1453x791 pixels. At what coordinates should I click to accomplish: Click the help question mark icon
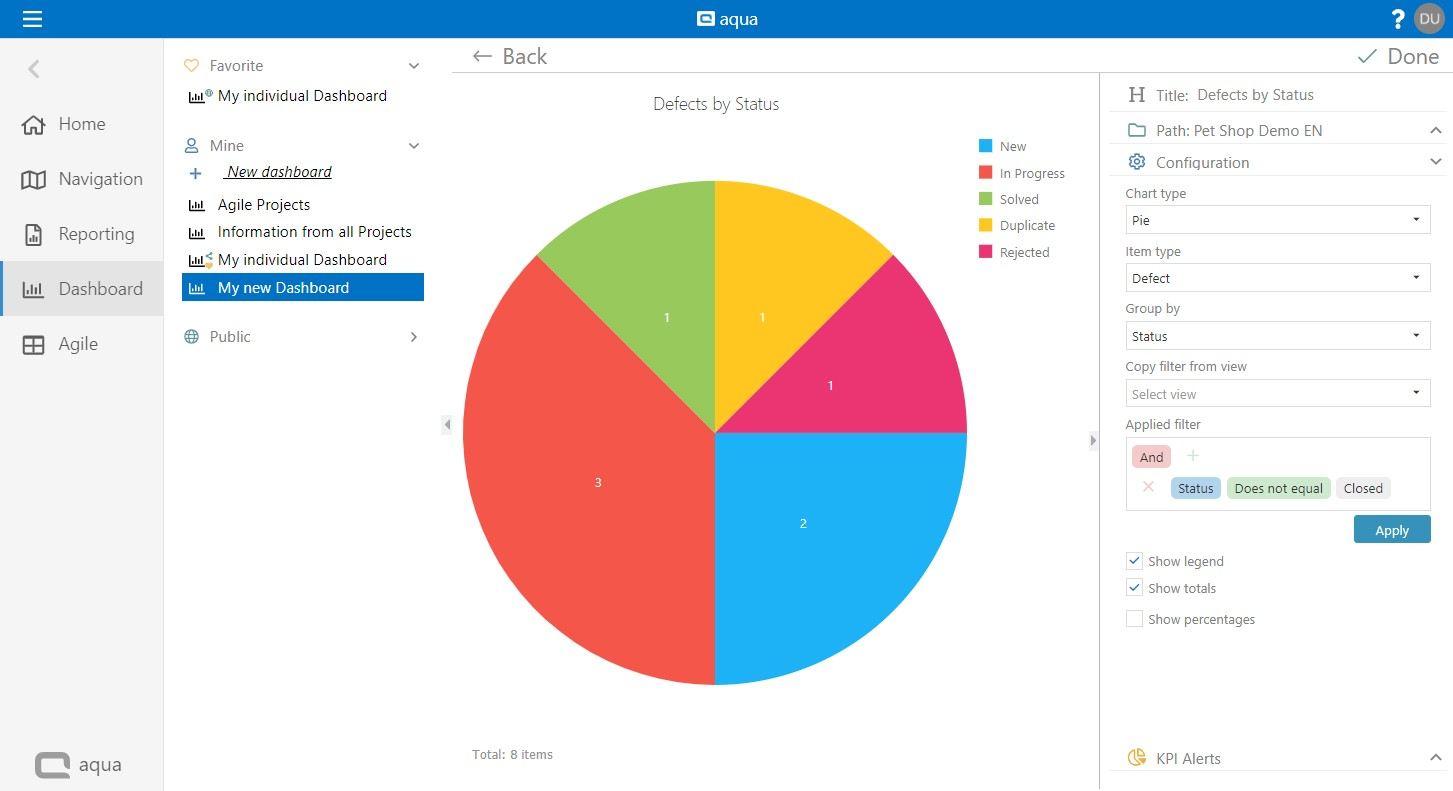click(x=1398, y=19)
